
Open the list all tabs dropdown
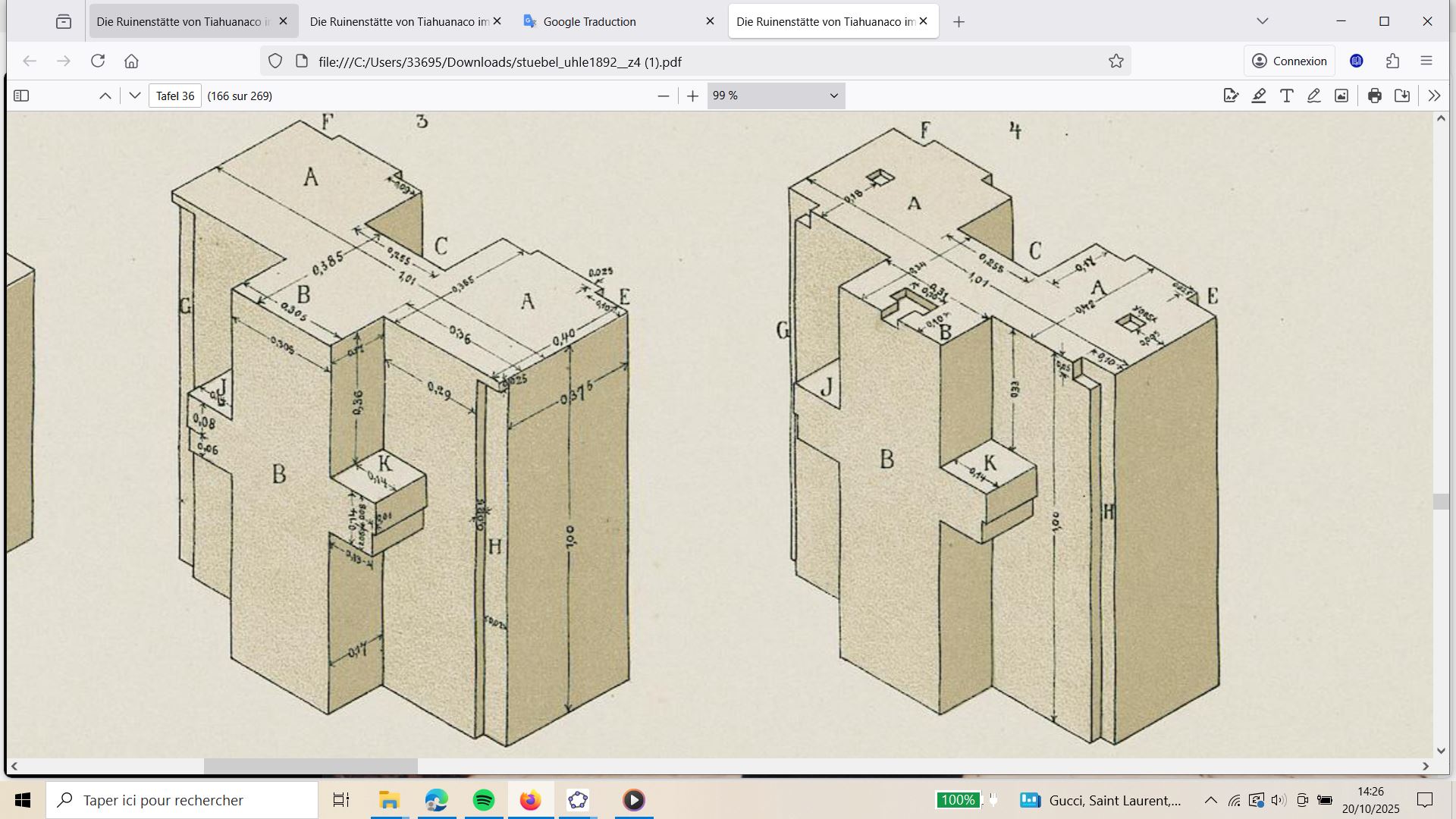pos(1262,21)
